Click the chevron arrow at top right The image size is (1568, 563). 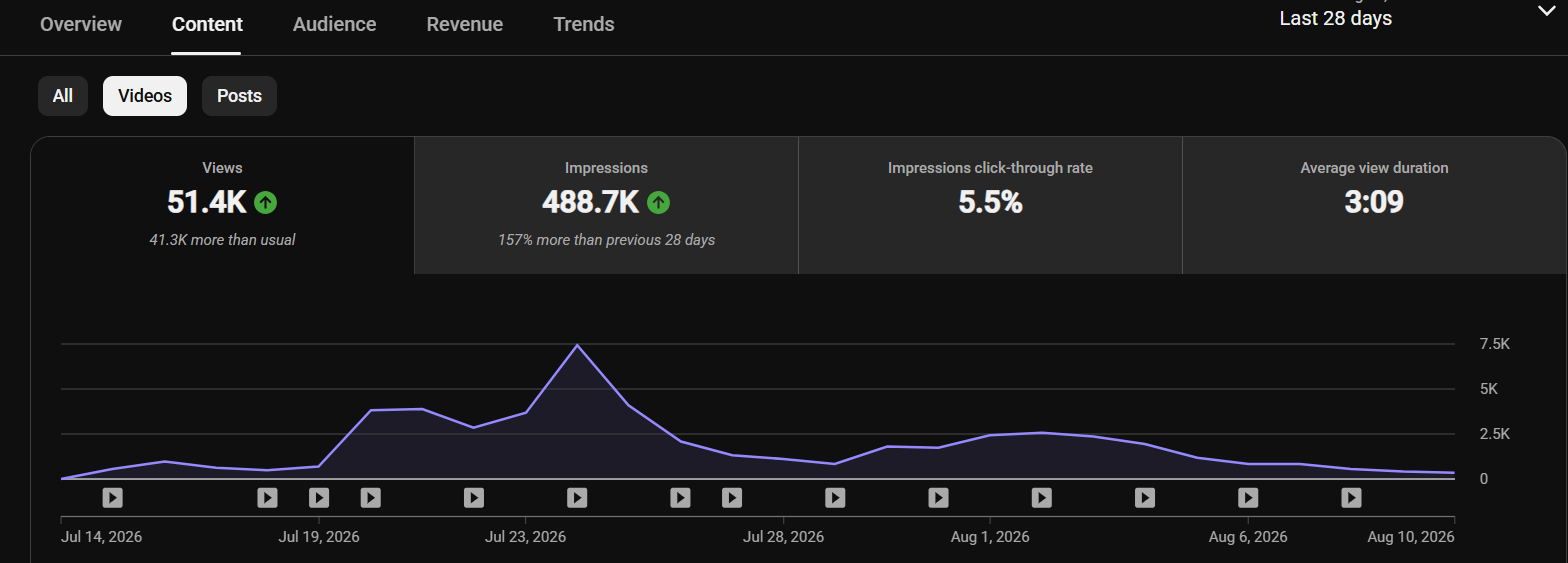1546,10
